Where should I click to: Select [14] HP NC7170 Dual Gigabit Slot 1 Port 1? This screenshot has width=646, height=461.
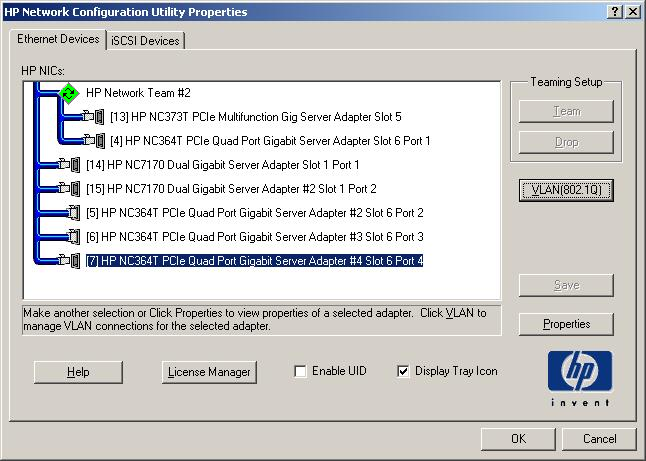pyautogui.click(x=223, y=165)
